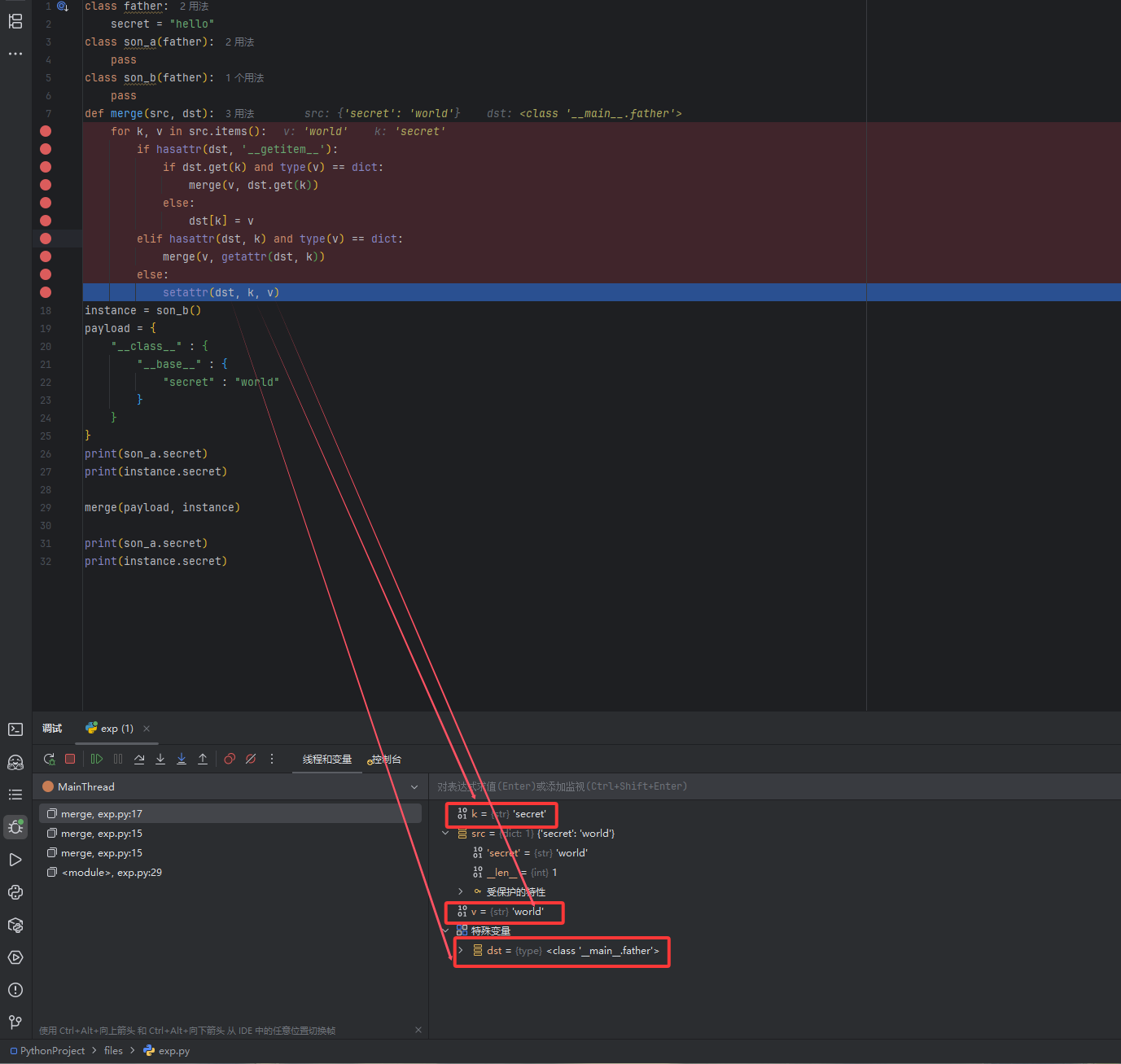Switch to the 控制台 console tab
This screenshot has height=1064, width=1121.
[385, 760]
